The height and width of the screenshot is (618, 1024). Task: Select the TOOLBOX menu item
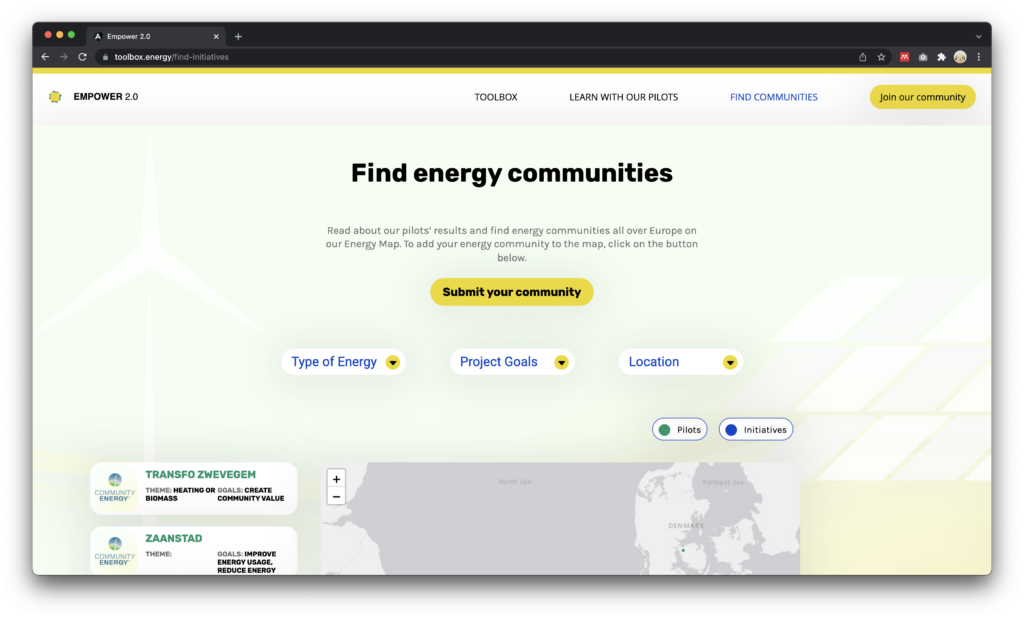tap(495, 97)
